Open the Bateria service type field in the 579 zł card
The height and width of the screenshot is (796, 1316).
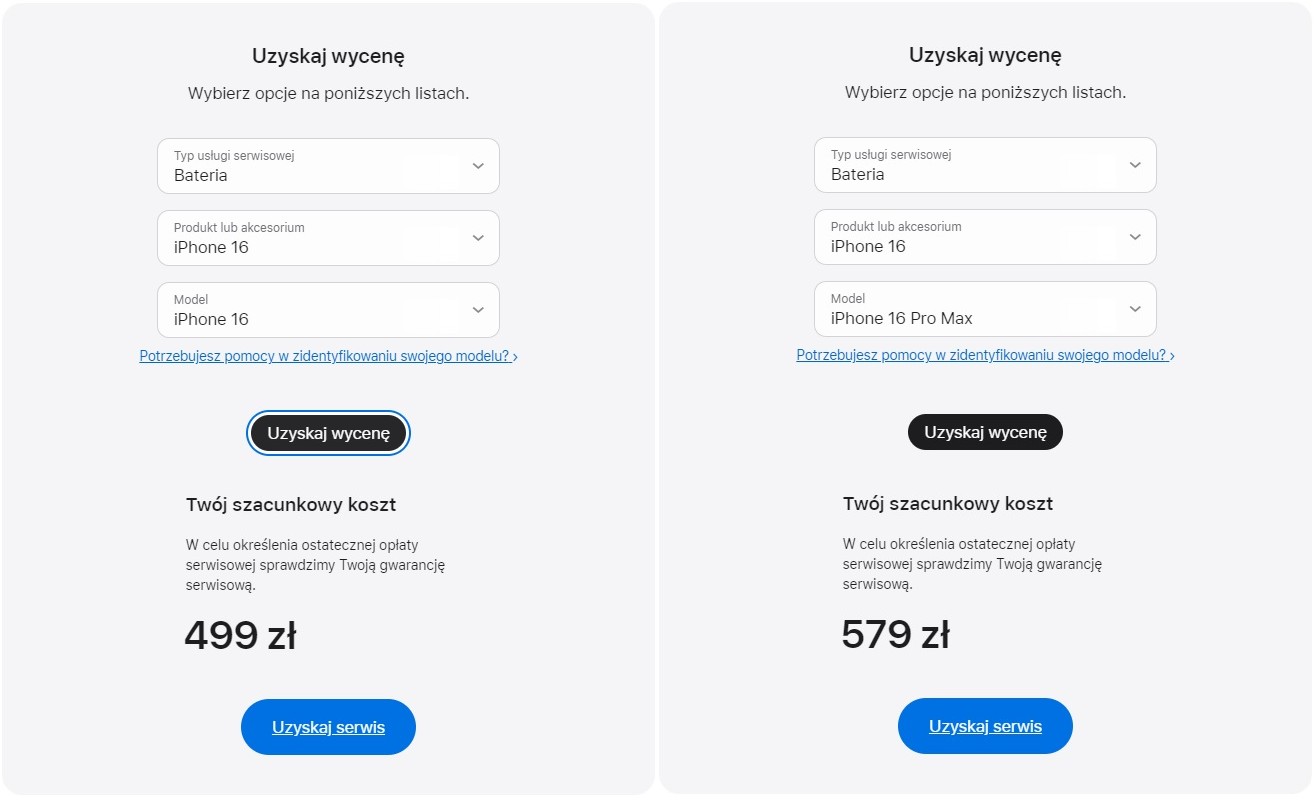(967, 165)
